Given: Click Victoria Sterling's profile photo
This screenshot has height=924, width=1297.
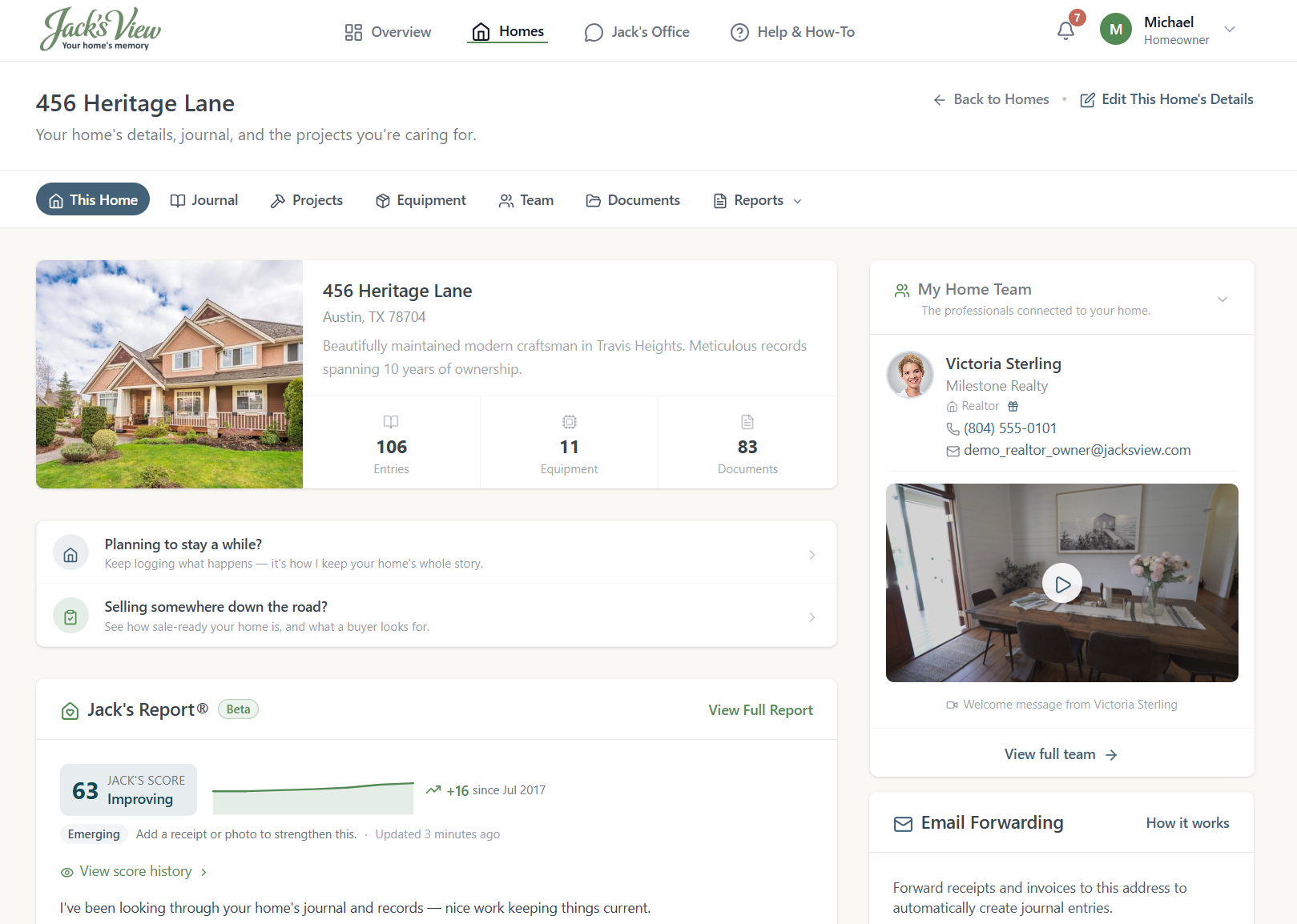Looking at the screenshot, I should pyautogui.click(x=910, y=375).
